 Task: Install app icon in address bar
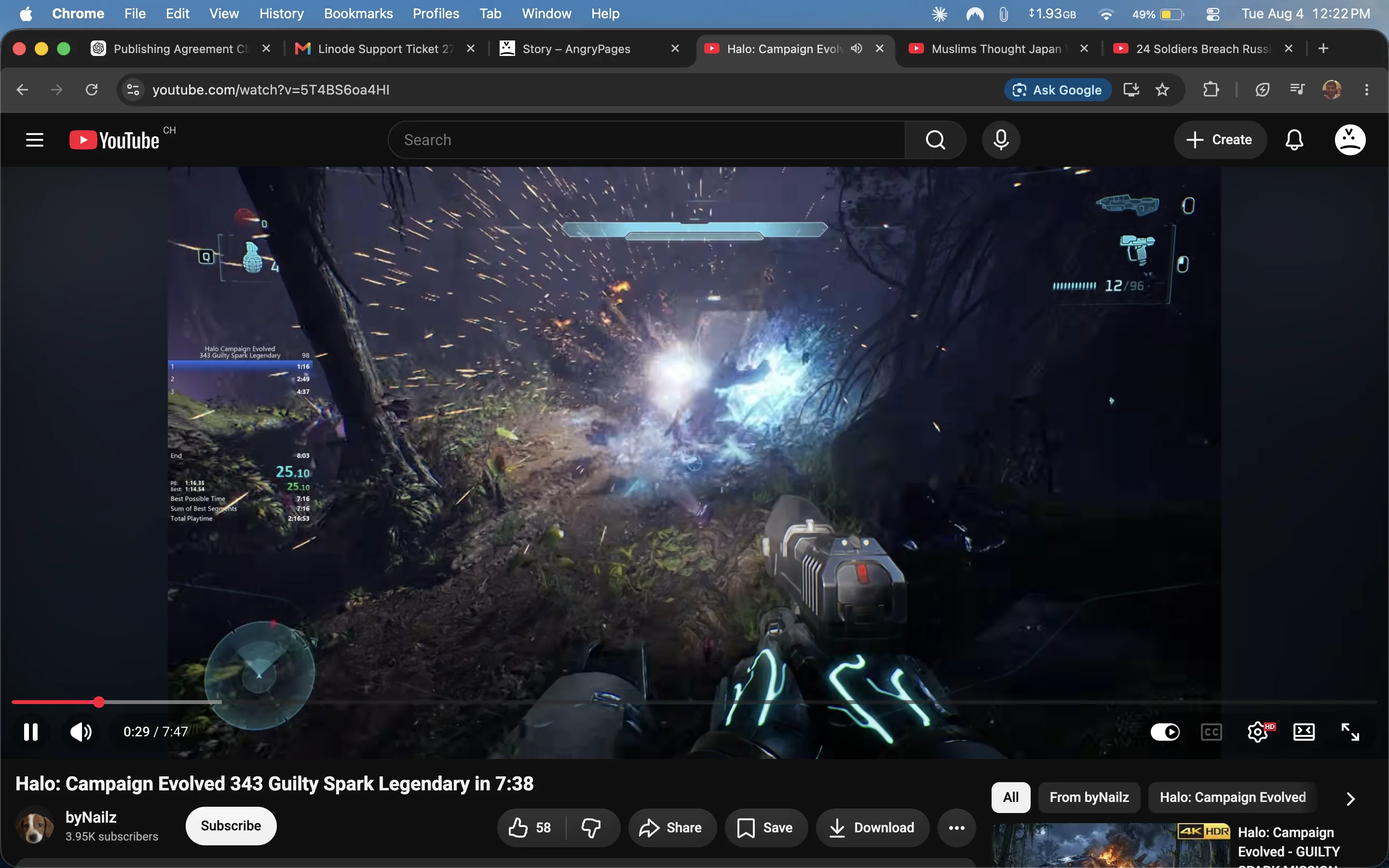pyautogui.click(x=1130, y=90)
